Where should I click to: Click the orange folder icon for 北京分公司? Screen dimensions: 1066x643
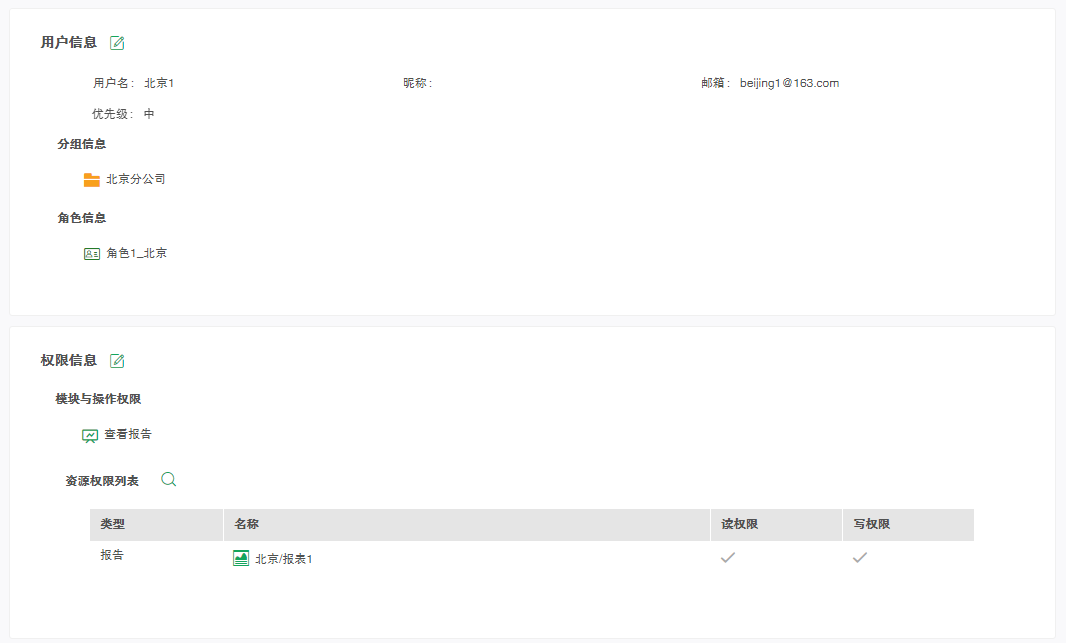[92, 180]
